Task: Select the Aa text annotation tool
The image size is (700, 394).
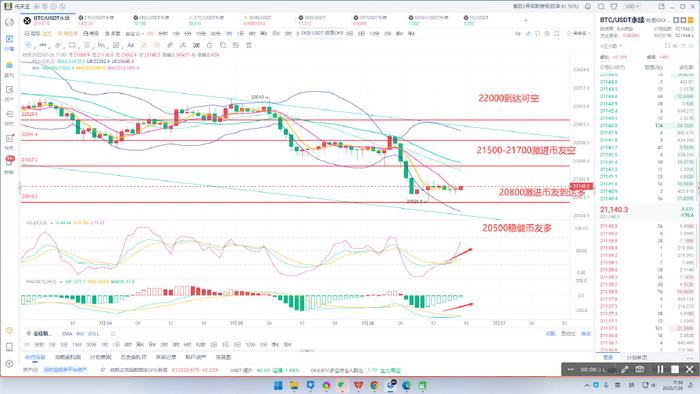Action: (130, 45)
